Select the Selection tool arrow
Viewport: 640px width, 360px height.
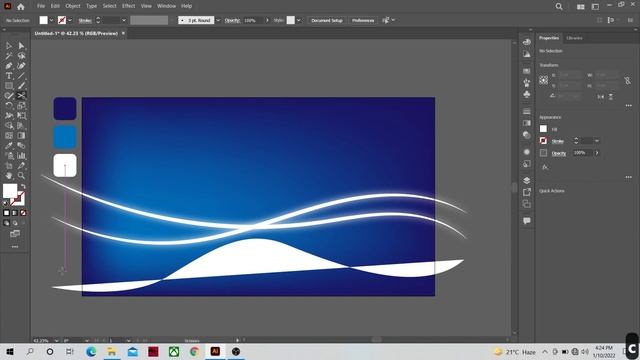click(x=9, y=46)
